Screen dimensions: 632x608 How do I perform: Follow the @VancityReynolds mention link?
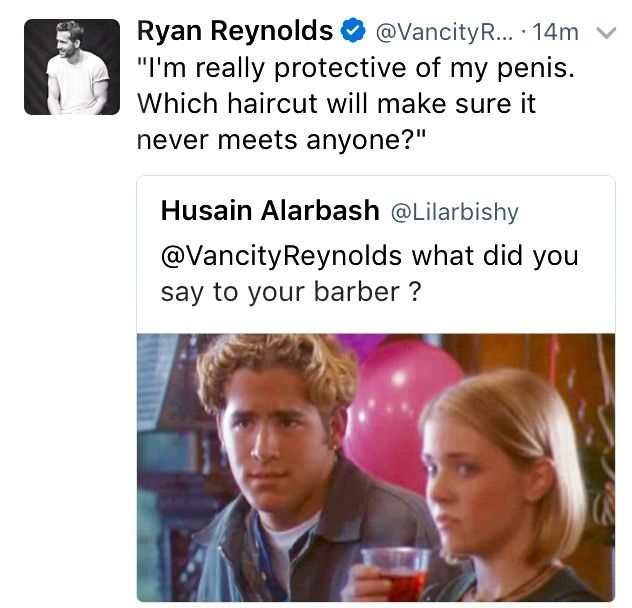(x=281, y=256)
